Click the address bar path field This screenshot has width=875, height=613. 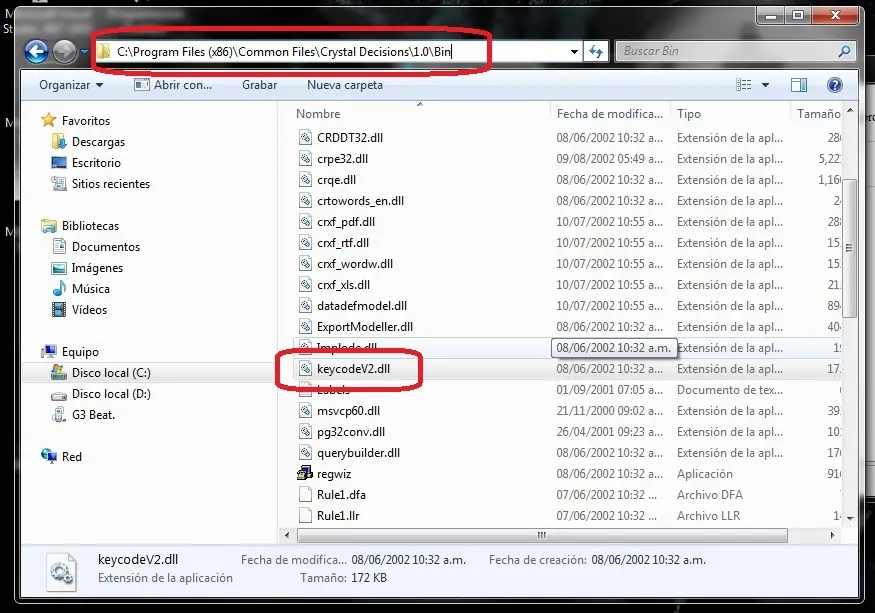pos(338,52)
